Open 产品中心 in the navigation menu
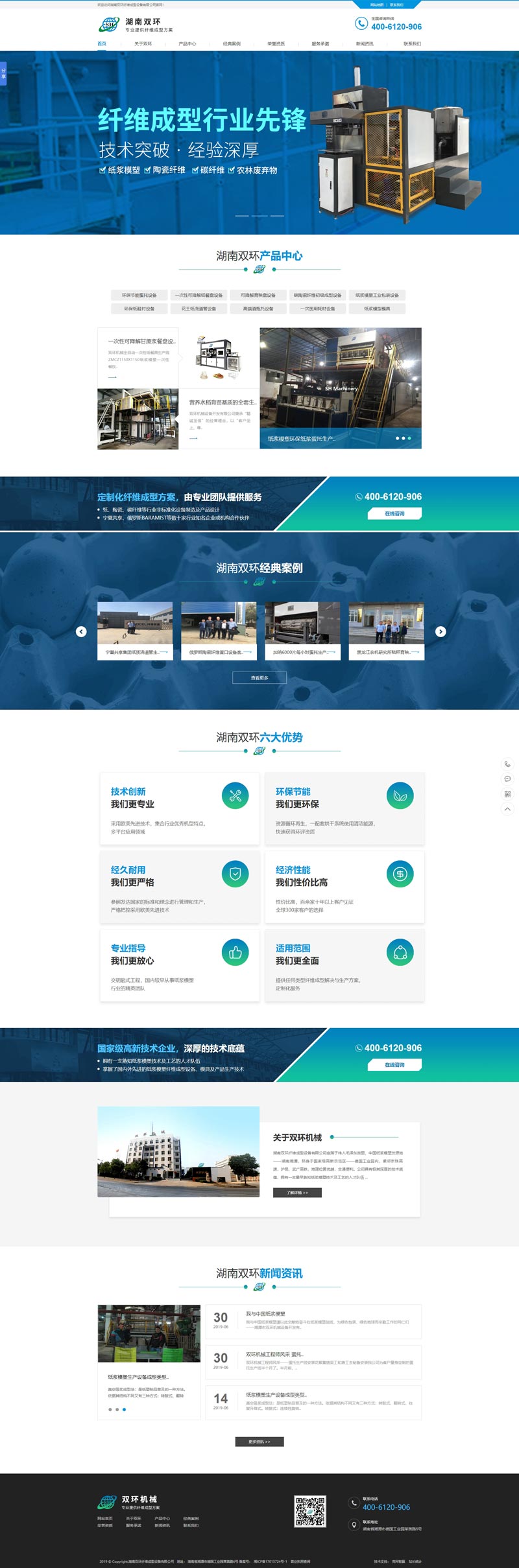Screen dimensions: 519x1568 187,44
